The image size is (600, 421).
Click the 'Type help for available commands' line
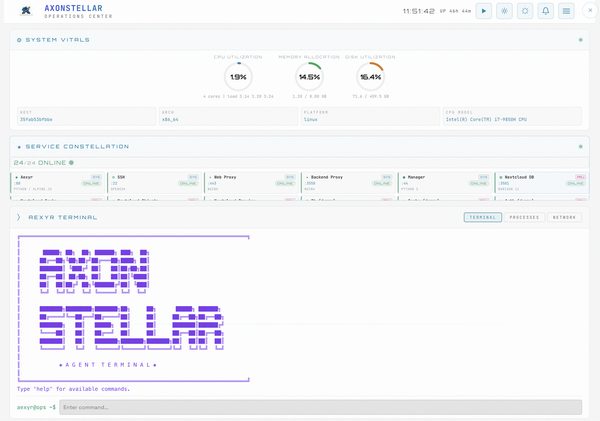[73, 389]
